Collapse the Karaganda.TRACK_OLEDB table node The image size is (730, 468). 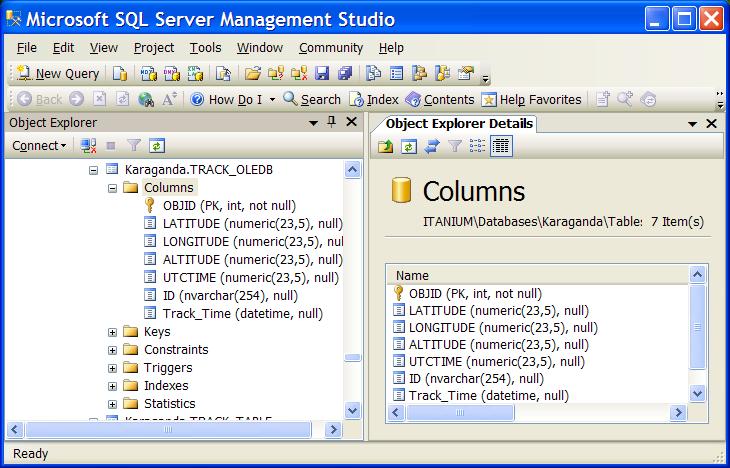coord(94,170)
